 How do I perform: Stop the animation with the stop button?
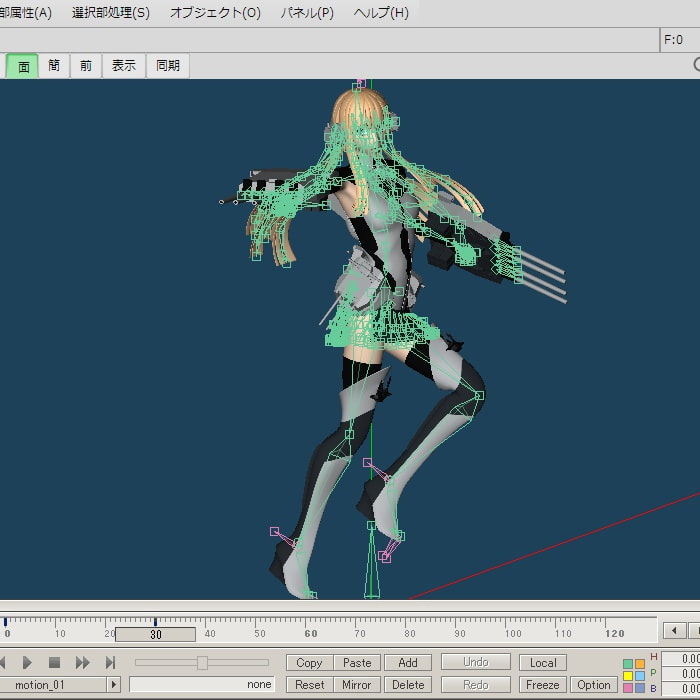coord(55,662)
